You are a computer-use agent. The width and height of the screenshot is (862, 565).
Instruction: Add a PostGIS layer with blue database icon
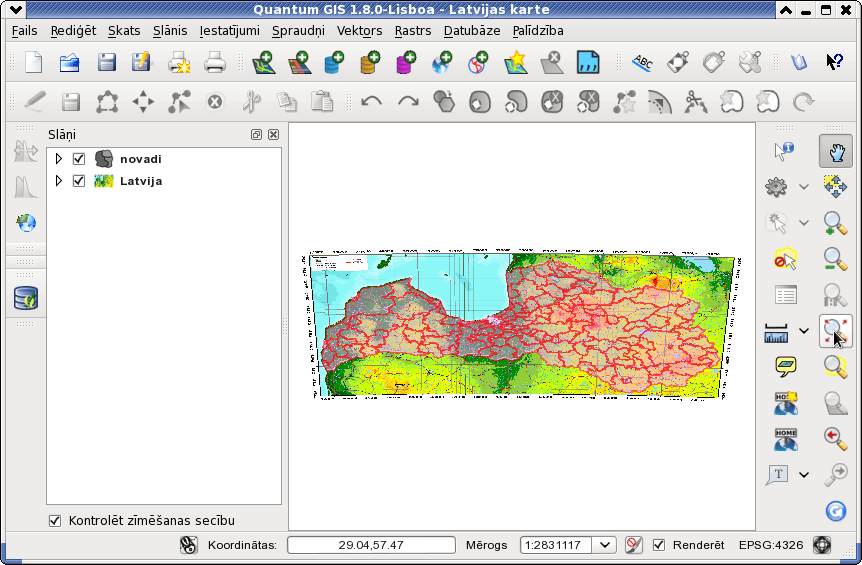click(334, 62)
